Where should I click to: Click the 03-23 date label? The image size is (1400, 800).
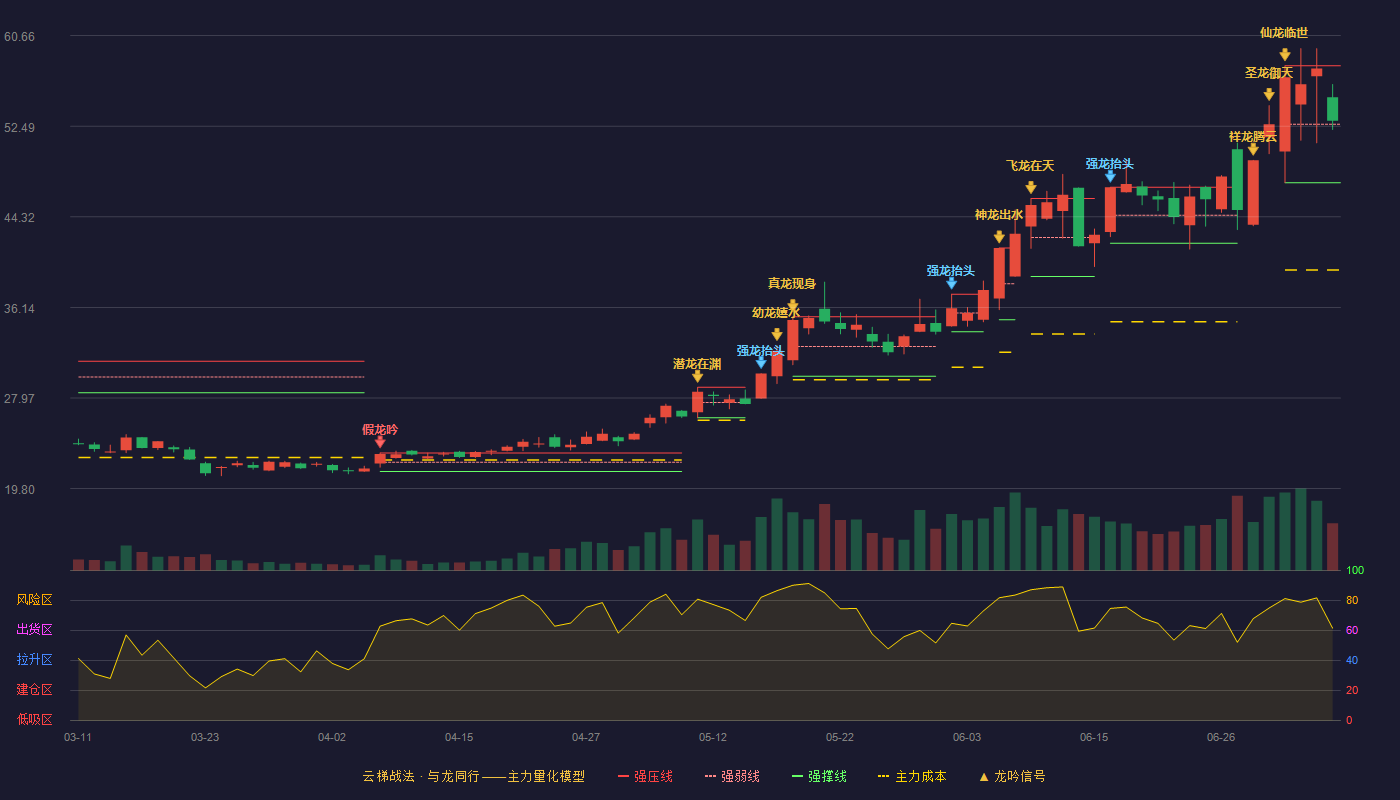[205, 737]
